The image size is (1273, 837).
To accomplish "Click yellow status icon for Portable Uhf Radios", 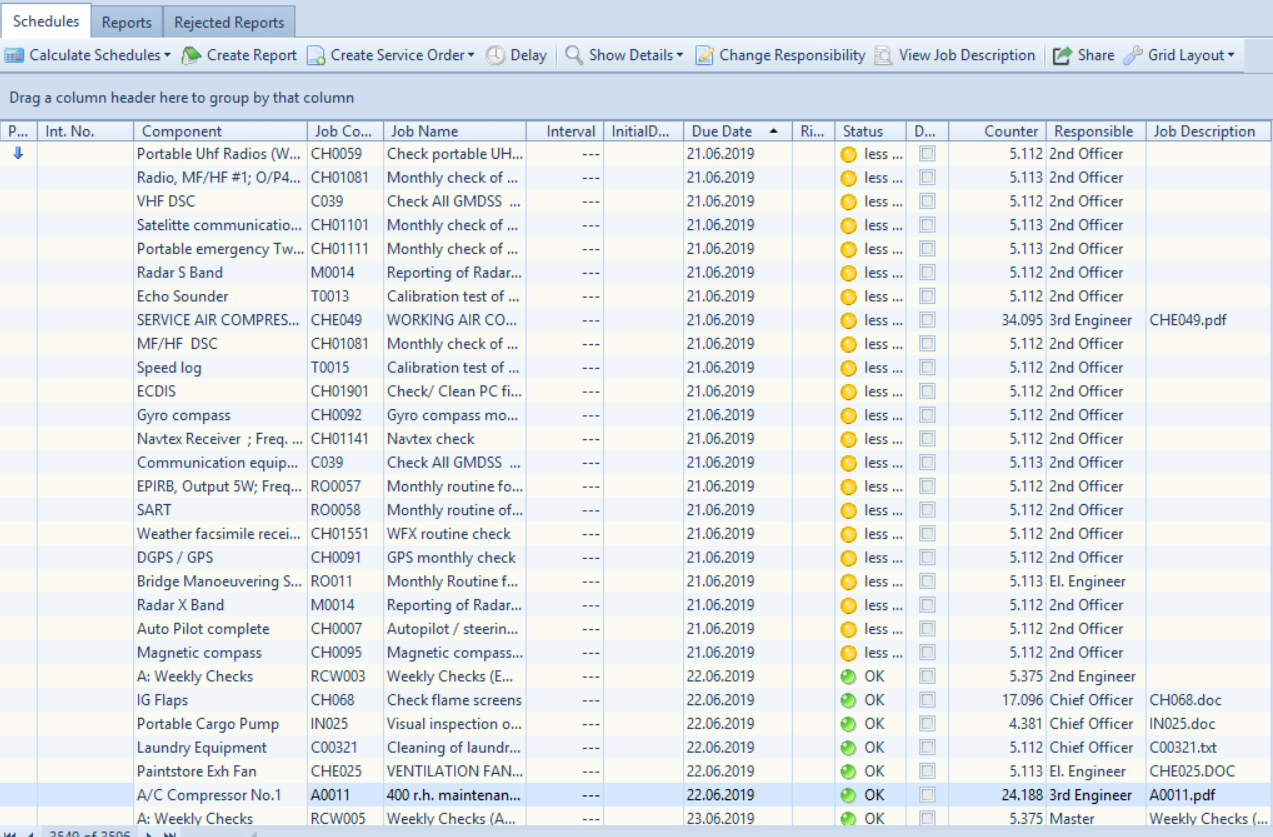I will [848, 154].
